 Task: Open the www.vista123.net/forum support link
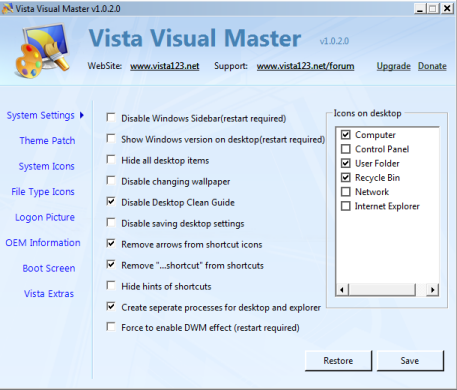[x=305, y=66]
